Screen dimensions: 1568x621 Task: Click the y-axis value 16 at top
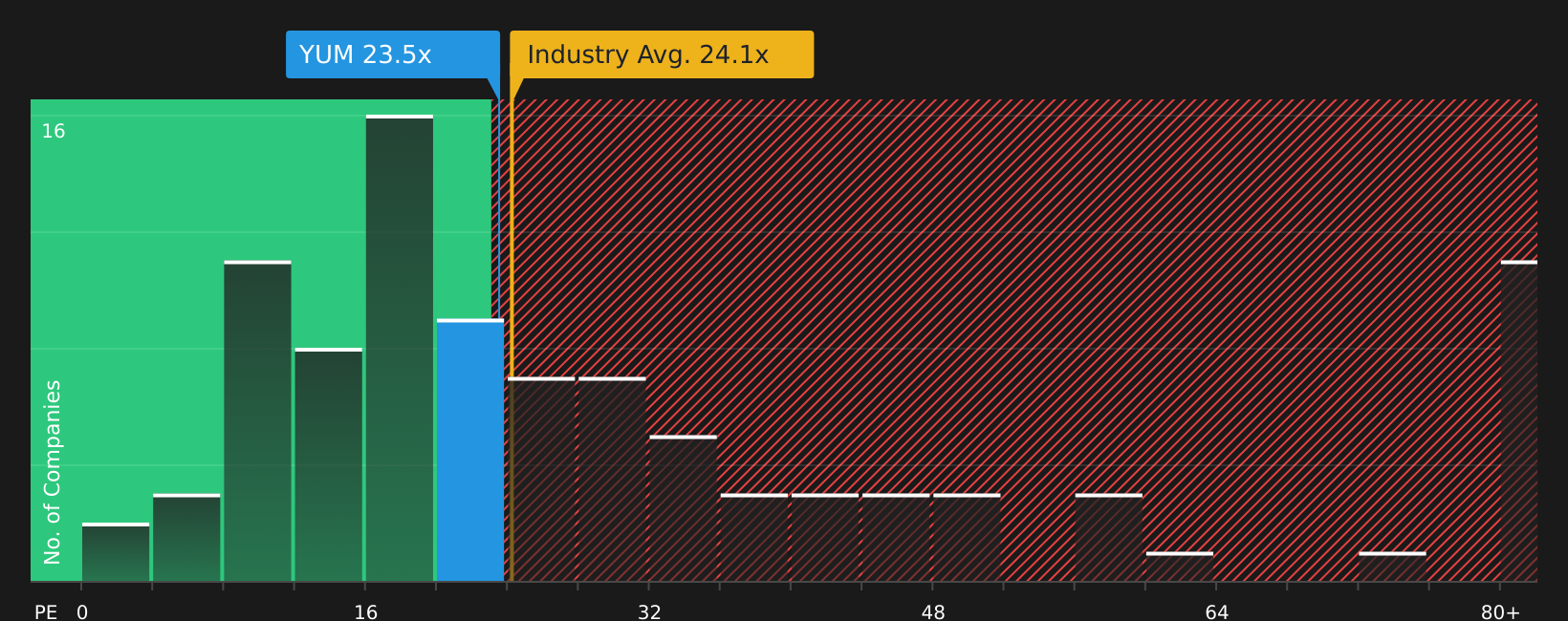[x=54, y=131]
